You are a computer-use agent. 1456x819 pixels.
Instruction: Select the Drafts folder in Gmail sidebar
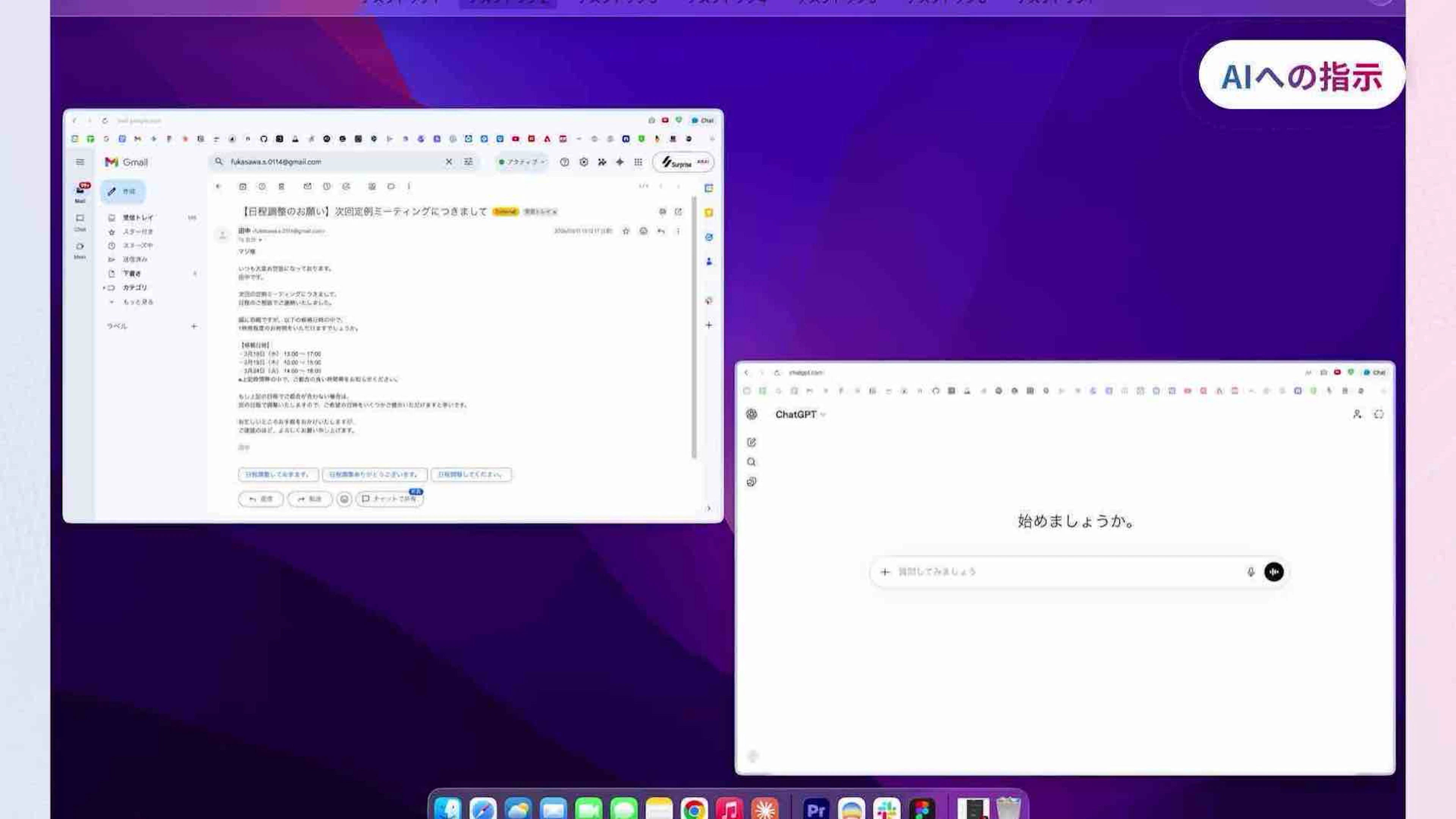point(132,273)
